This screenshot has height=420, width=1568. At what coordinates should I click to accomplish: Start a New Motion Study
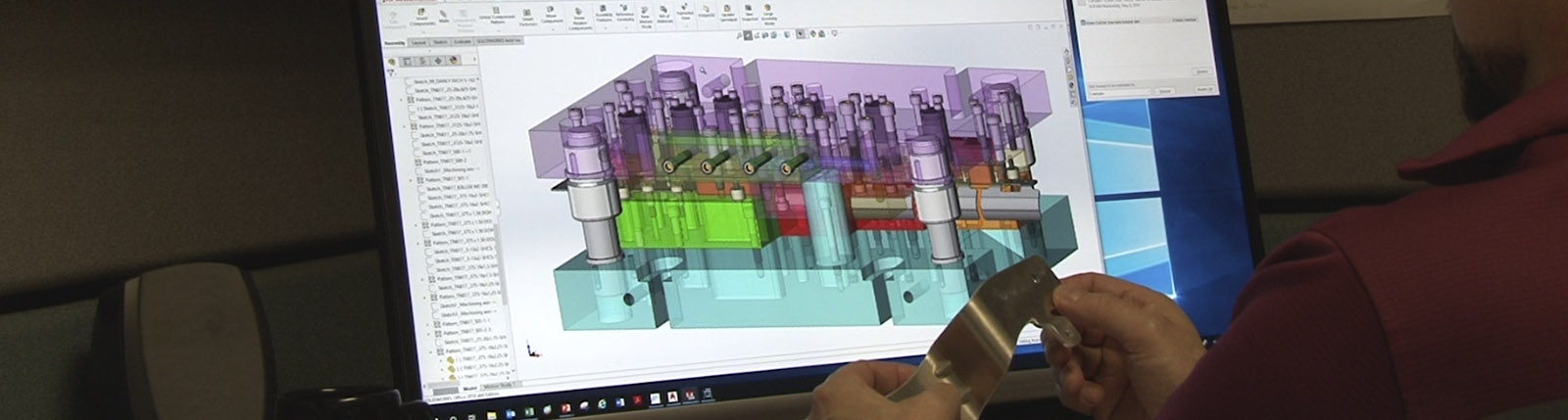[x=646, y=17]
